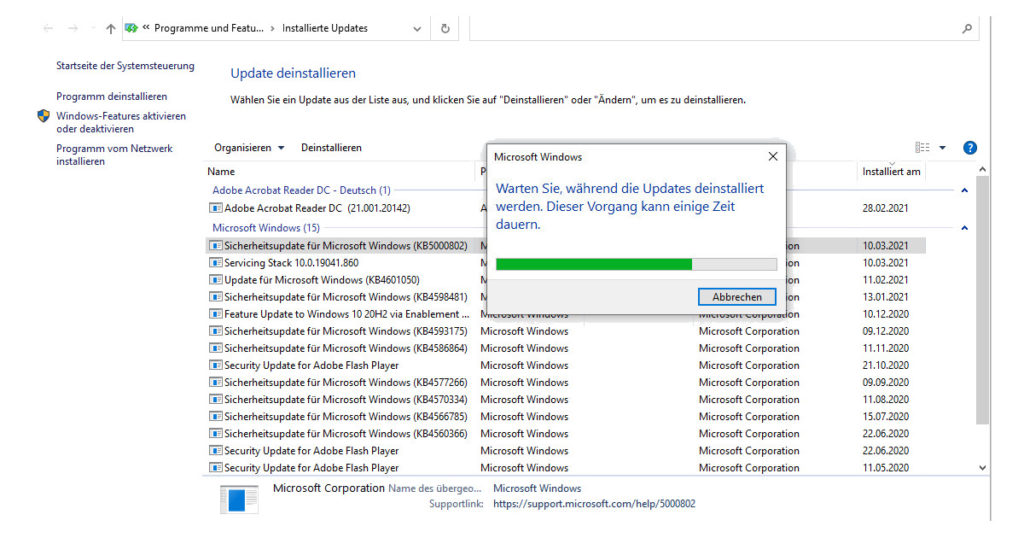Click Microsoft Corporation in KB4593175 row
This screenshot has height=538, width=1024.
tap(748, 331)
